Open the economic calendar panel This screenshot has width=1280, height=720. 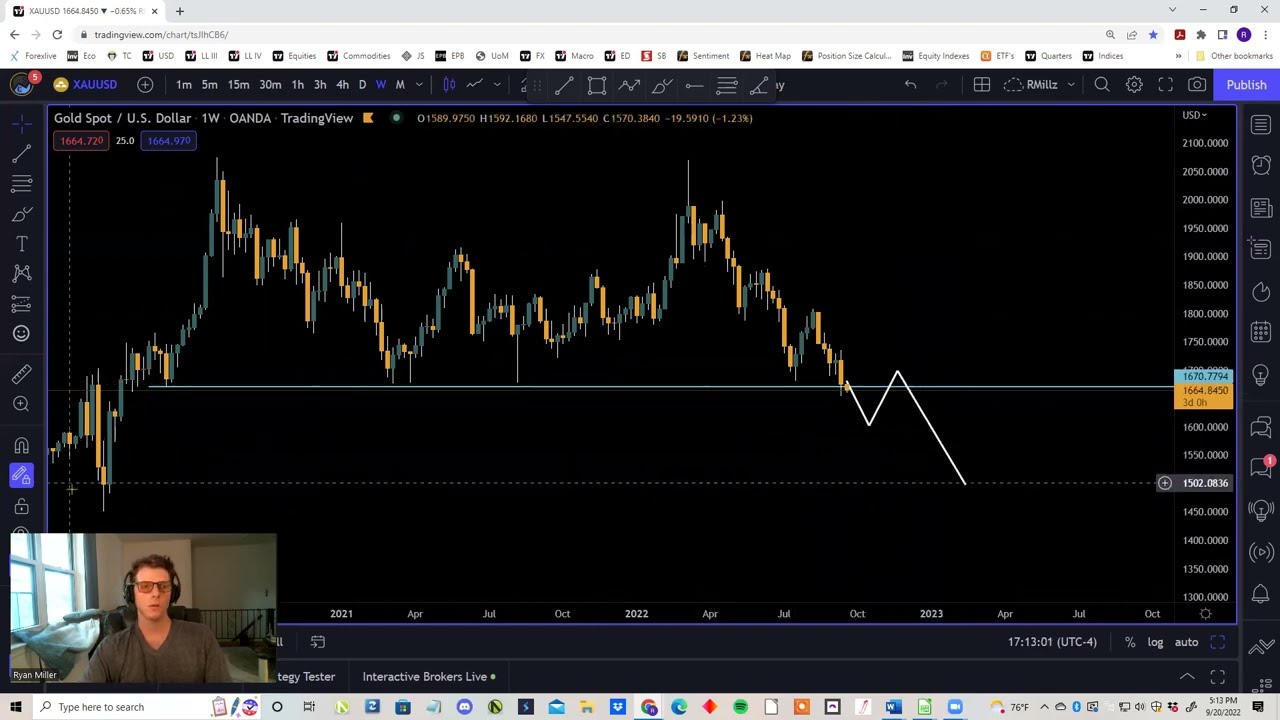click(x=1260, y=332)
